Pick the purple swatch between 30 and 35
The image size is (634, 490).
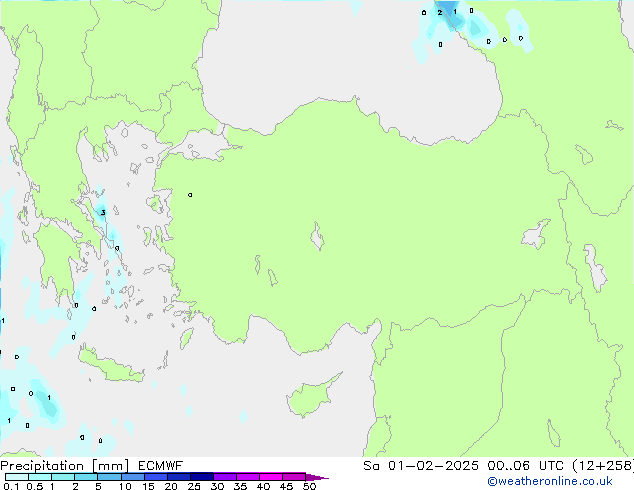(225, 477)
